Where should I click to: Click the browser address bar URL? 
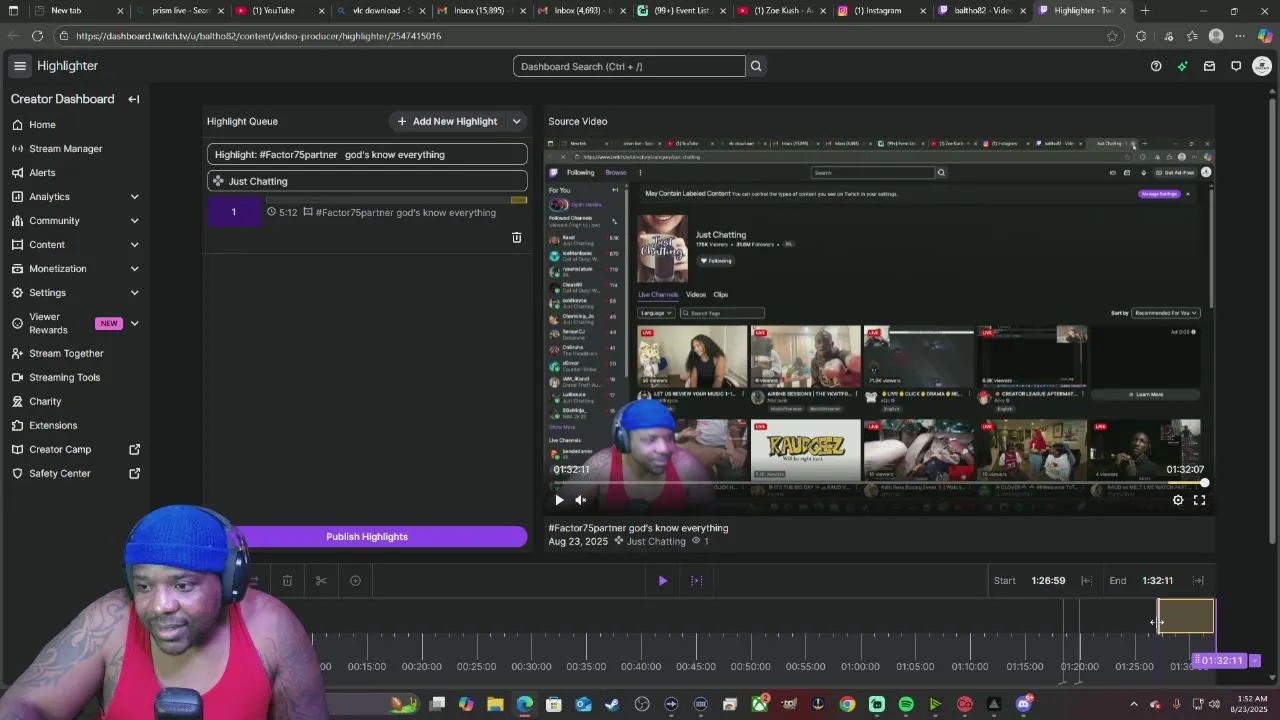pyautogui.click(x=258, y=36)
